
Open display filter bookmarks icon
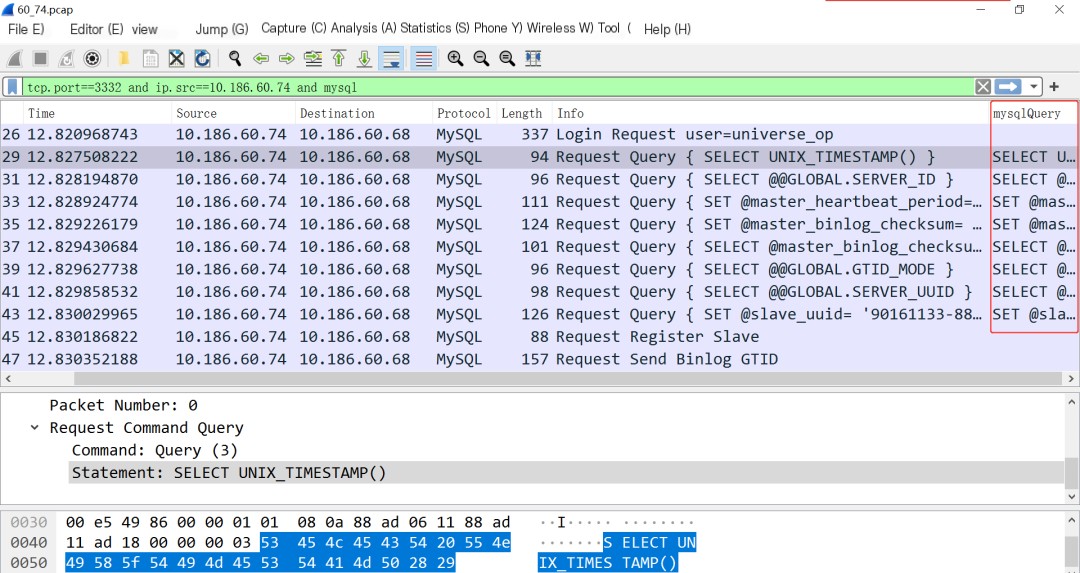point(13,87)
